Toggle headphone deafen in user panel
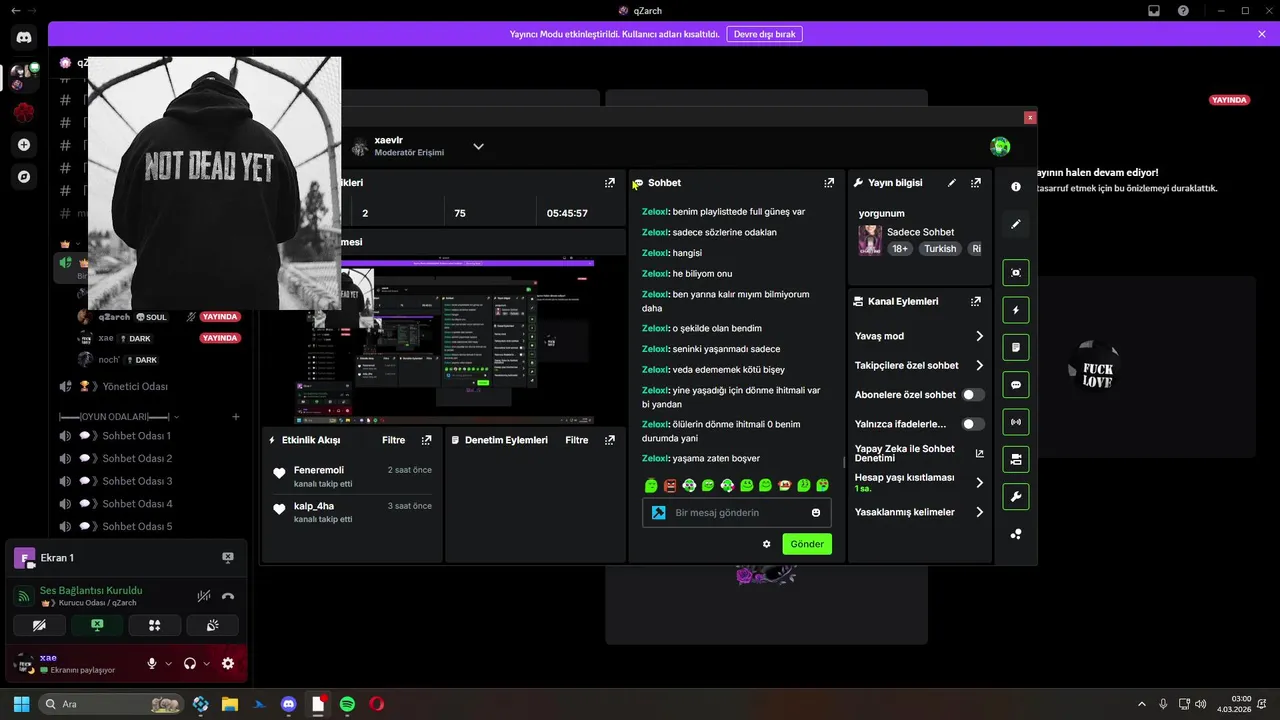 190,663
